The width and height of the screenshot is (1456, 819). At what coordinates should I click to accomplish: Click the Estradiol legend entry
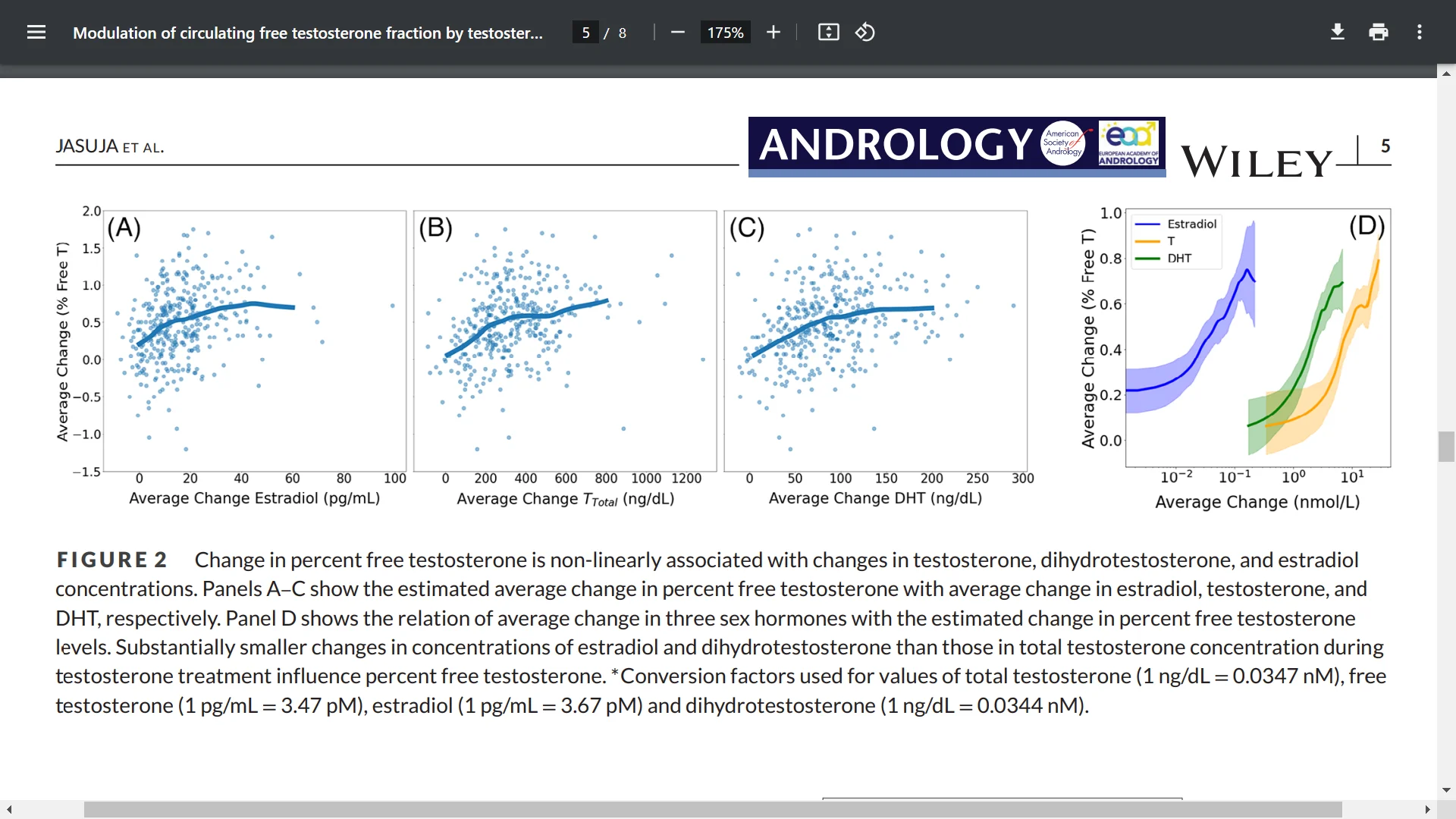1176,224
